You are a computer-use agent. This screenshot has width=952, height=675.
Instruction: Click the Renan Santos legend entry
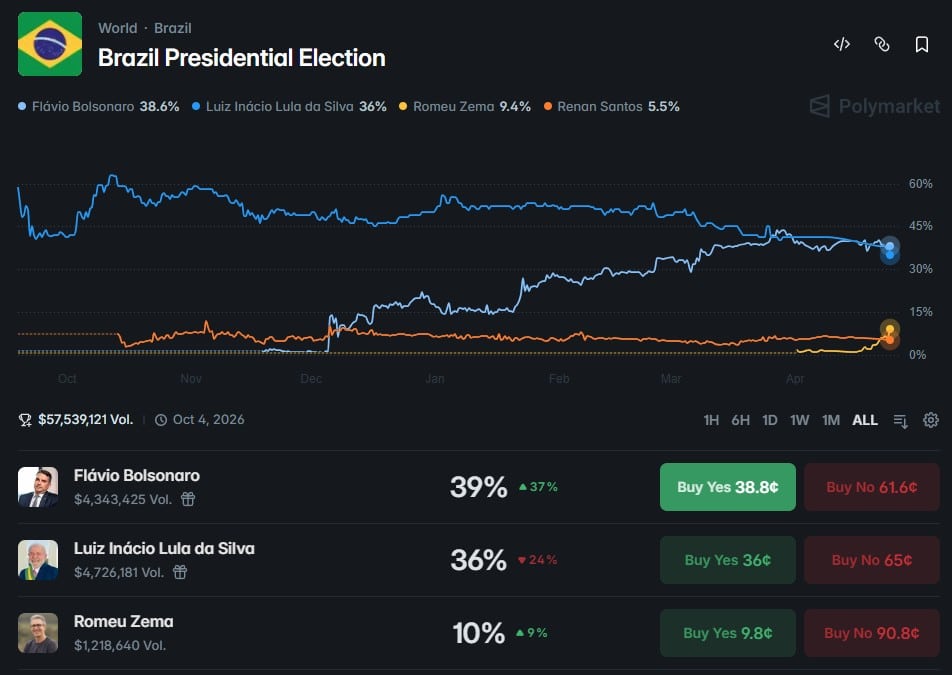click(611, 106)
